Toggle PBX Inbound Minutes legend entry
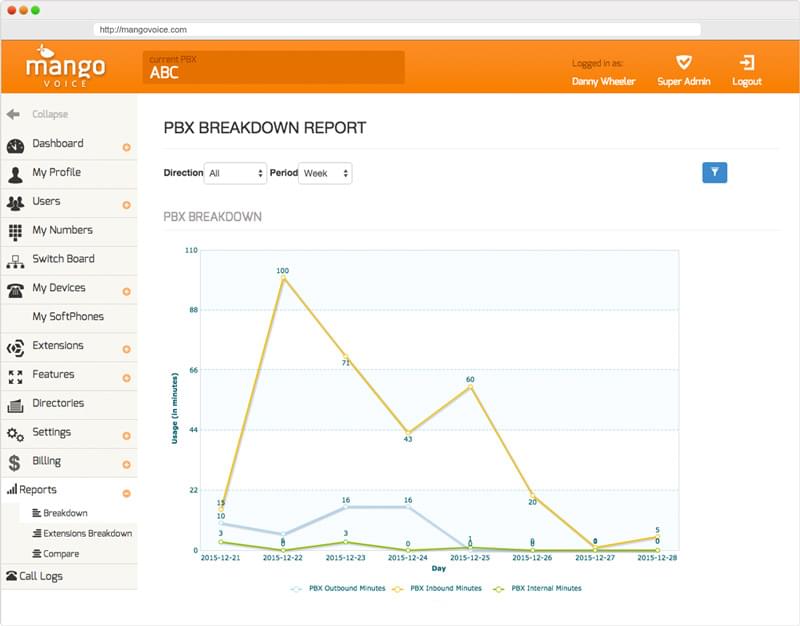800x626 pixels. [439, 588]
